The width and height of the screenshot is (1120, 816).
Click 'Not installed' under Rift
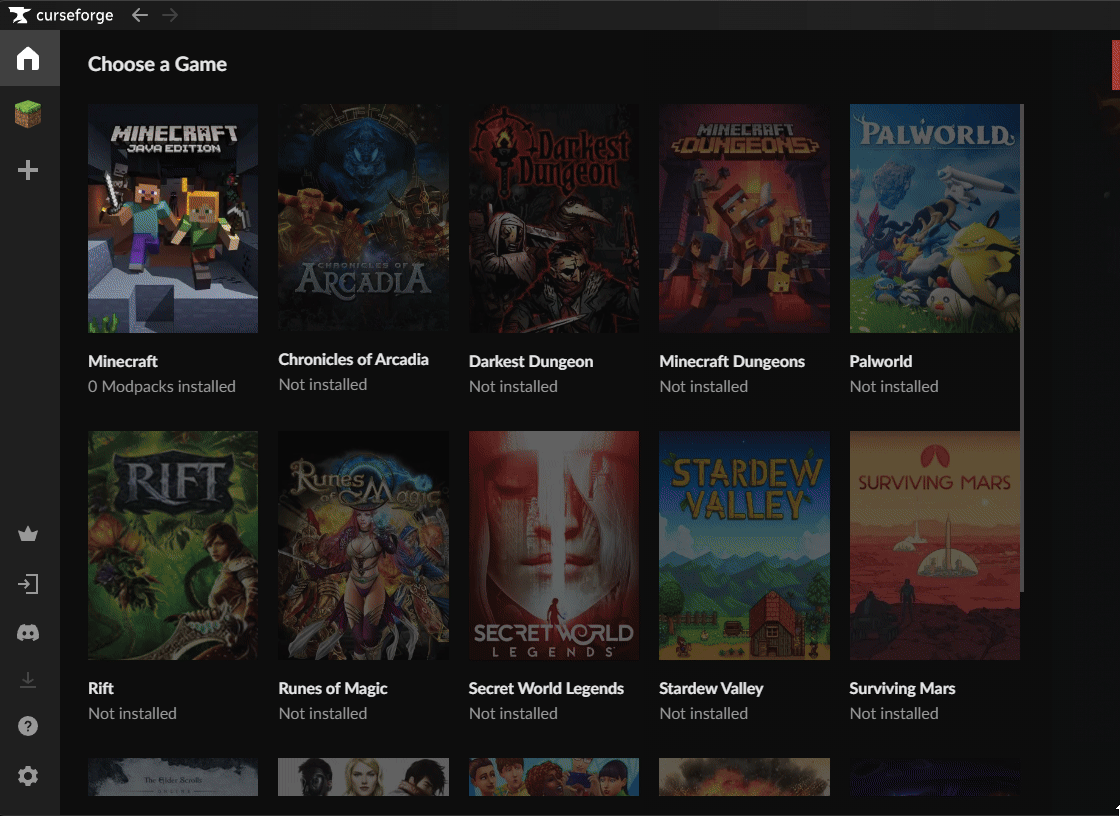pos(132,713)
